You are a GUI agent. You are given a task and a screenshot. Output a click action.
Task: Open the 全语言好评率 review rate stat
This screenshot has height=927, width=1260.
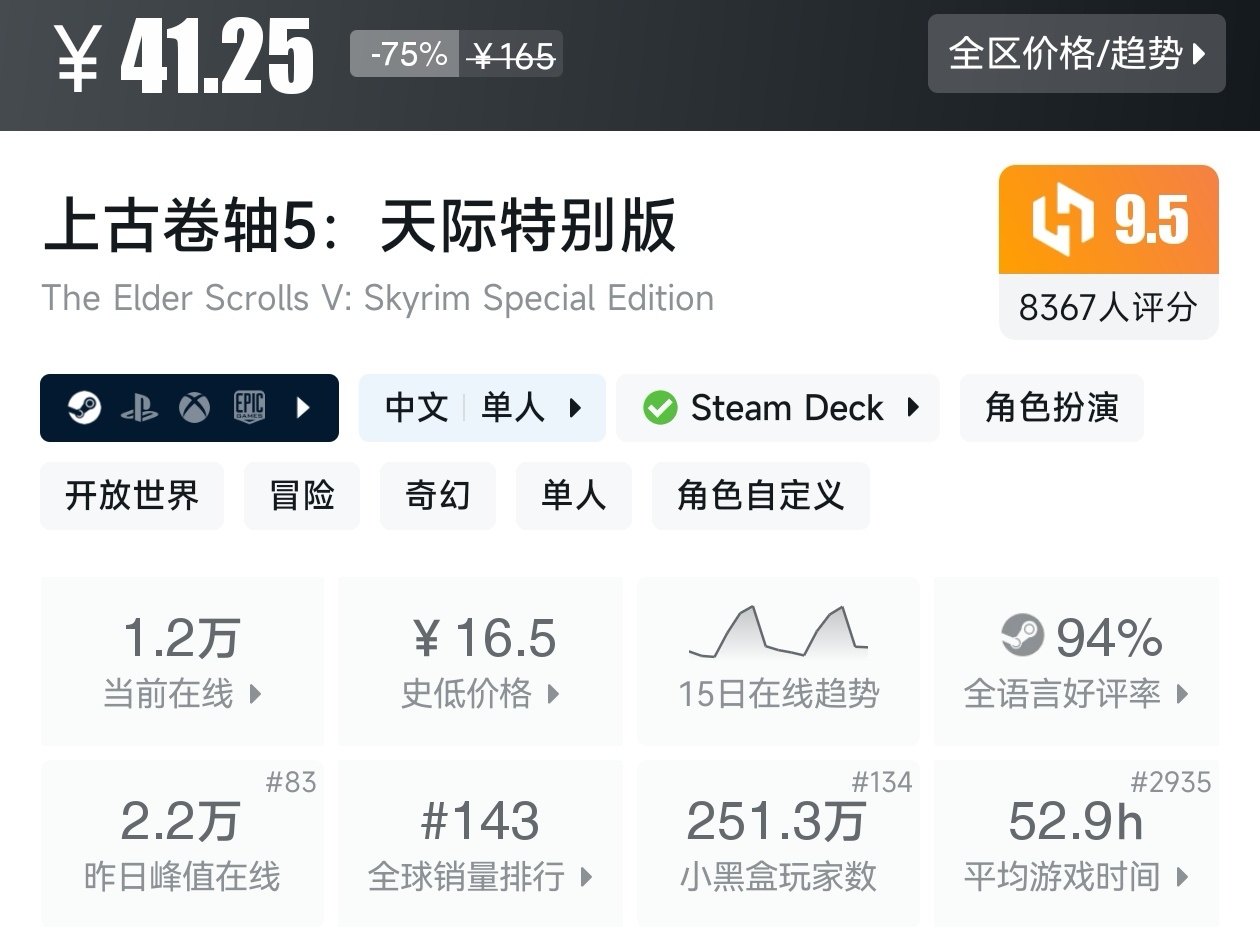1076,661
